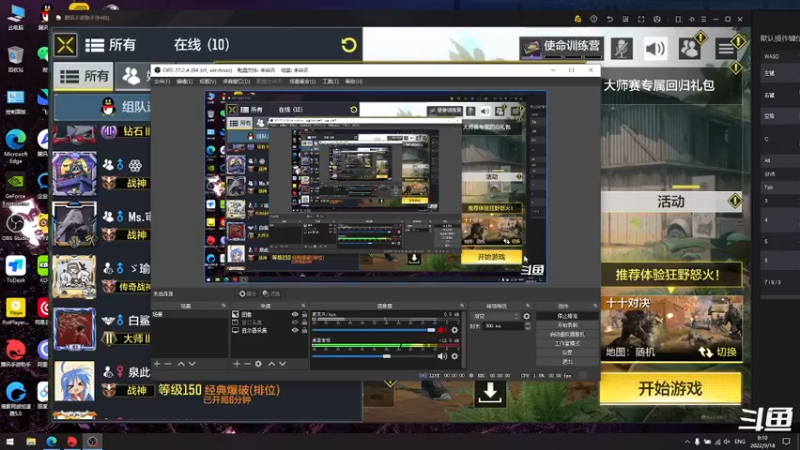Open scene transition type dropdown
800x450 pixels.
point(495,316)
